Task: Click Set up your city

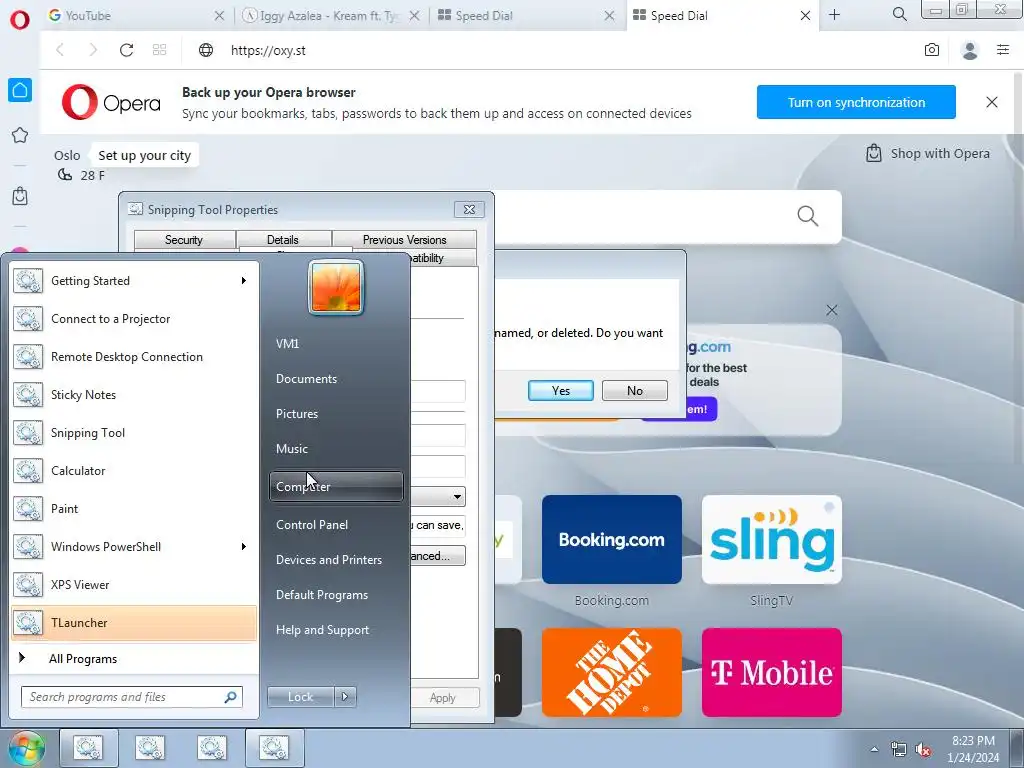Action: (x=144, y=155)
